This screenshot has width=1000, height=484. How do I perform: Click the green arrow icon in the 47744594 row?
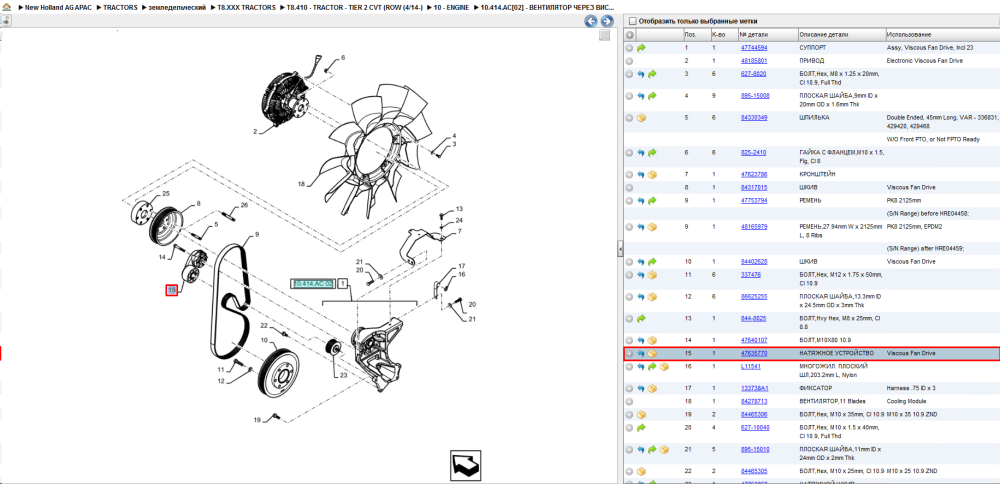[x=642, y=48]
